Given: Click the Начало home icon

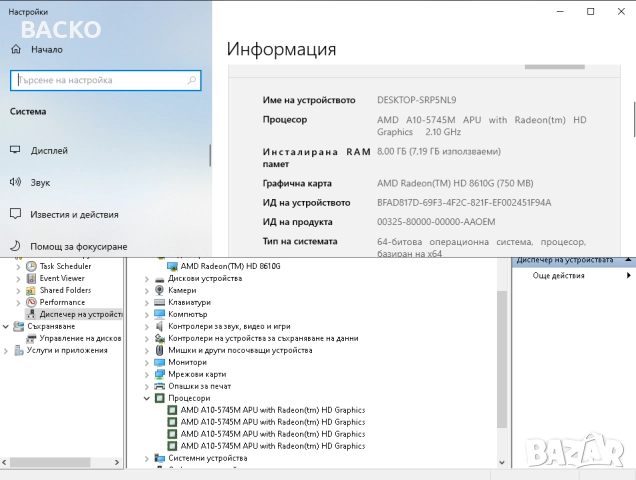Looking at the screenshot, I should (x=16, y=50).
